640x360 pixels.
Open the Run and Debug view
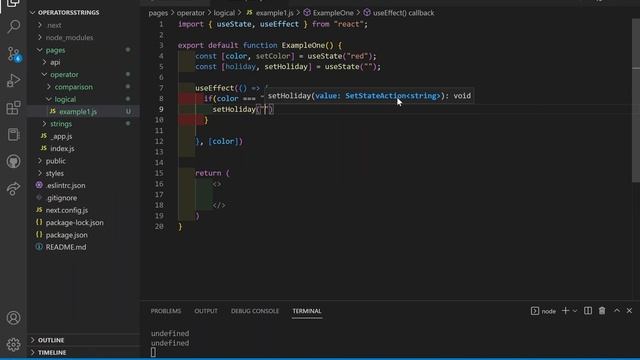point(13,80)
